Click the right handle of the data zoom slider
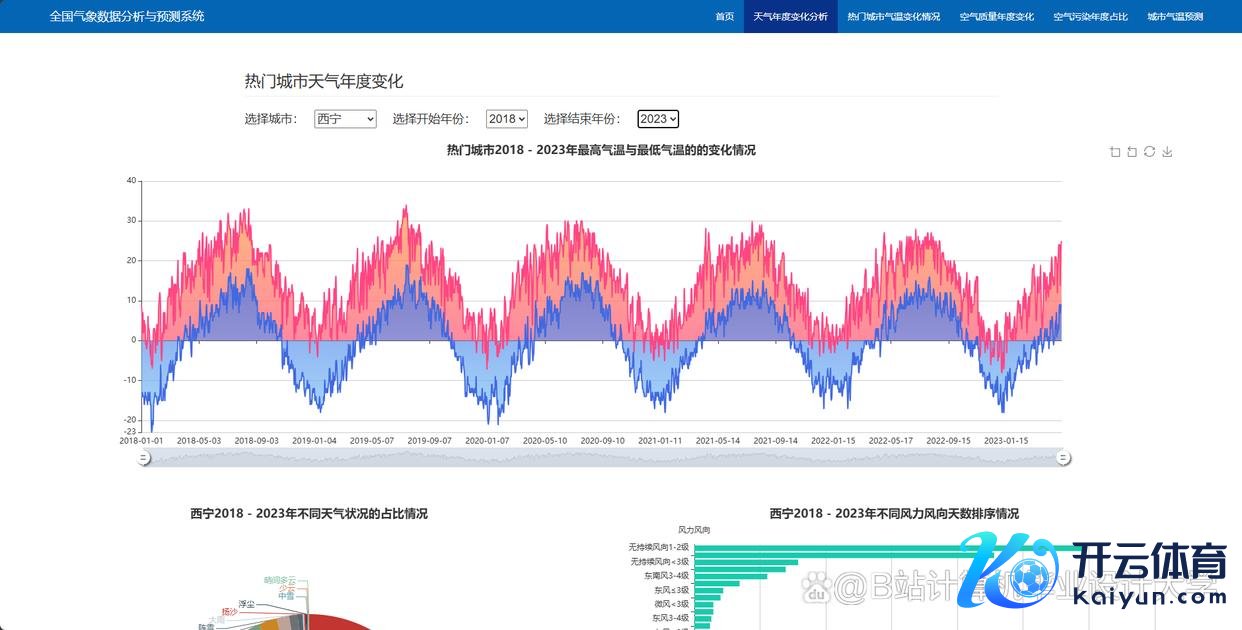1242x630 pixels. [1064, 458]
